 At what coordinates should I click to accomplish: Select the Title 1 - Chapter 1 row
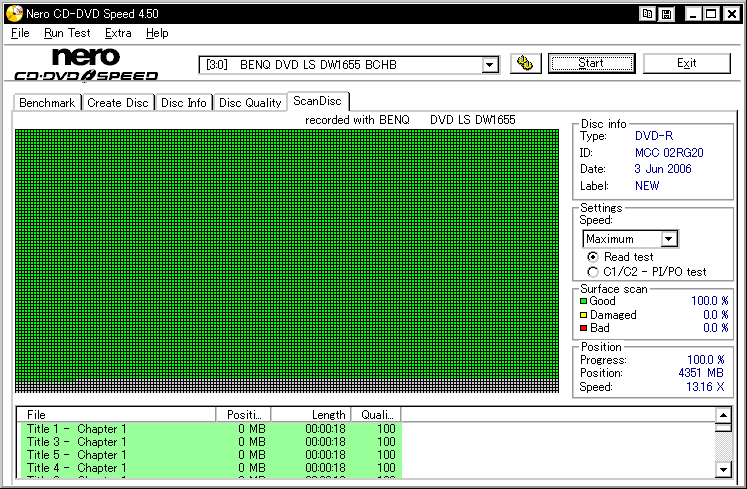click(210, 429)
